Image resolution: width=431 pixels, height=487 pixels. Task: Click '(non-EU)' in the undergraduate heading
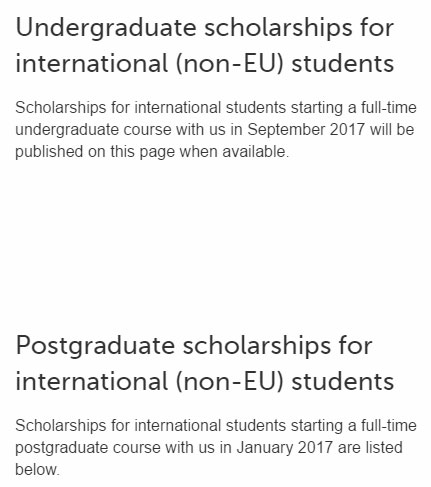click(230, 63)
